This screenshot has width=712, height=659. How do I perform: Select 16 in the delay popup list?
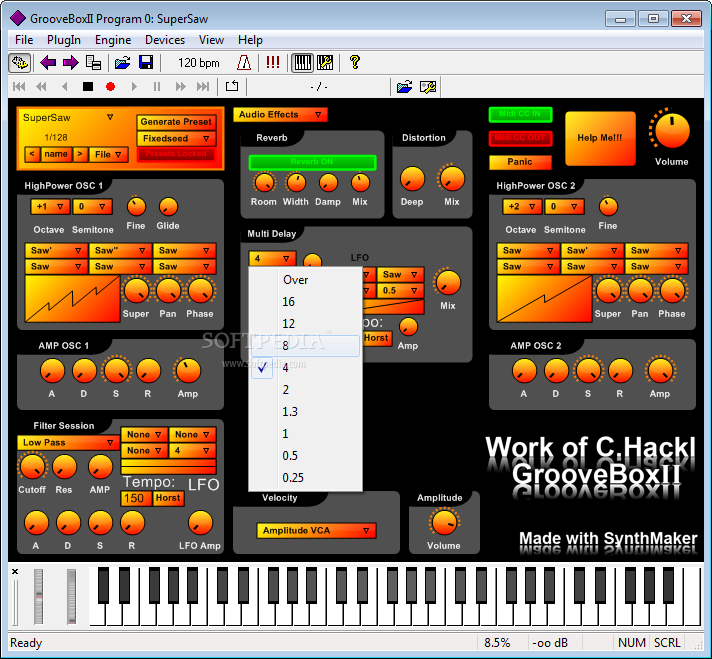point(305,302)
